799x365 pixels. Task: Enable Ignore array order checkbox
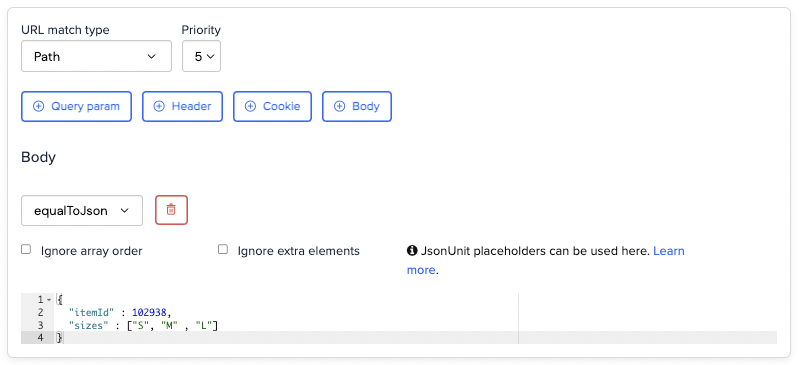tap(26, 250)
